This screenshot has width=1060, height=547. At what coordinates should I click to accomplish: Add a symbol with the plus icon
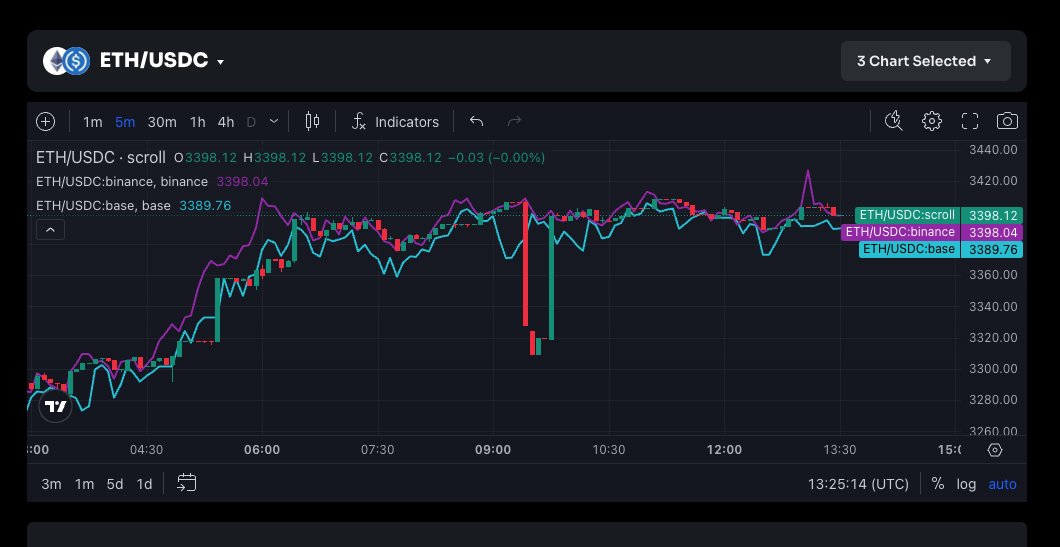tap(45, 122)
